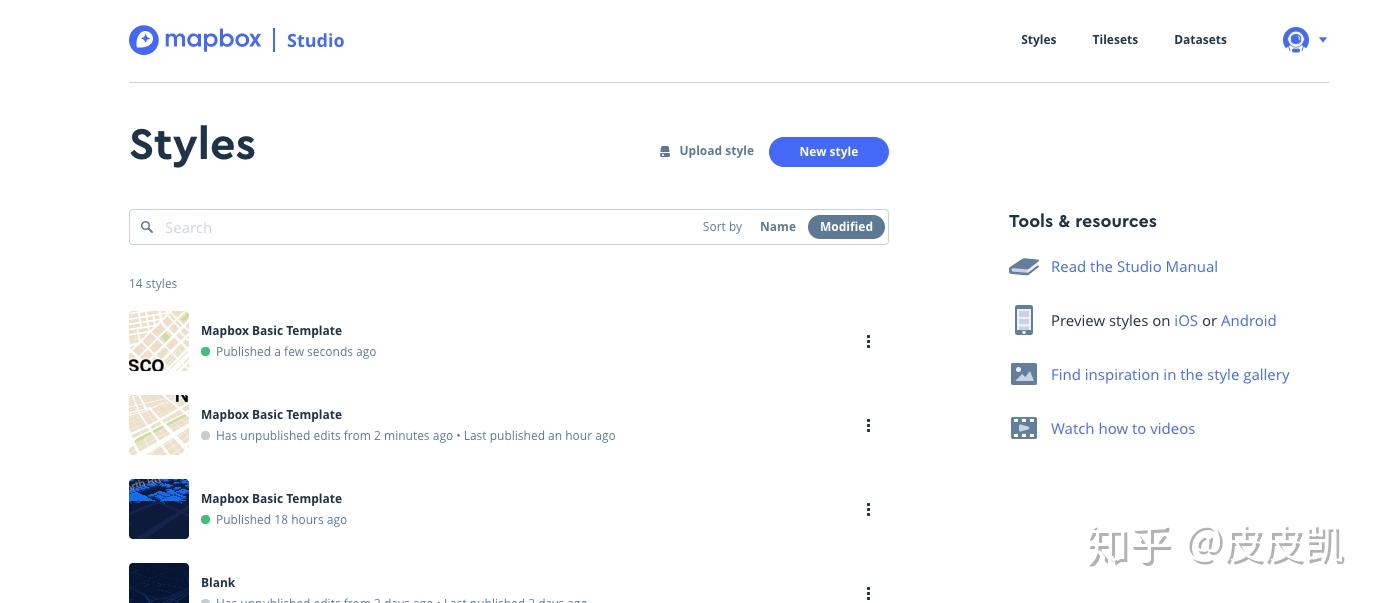
Task: Sort styles by Modified
Action: point(846,227)
